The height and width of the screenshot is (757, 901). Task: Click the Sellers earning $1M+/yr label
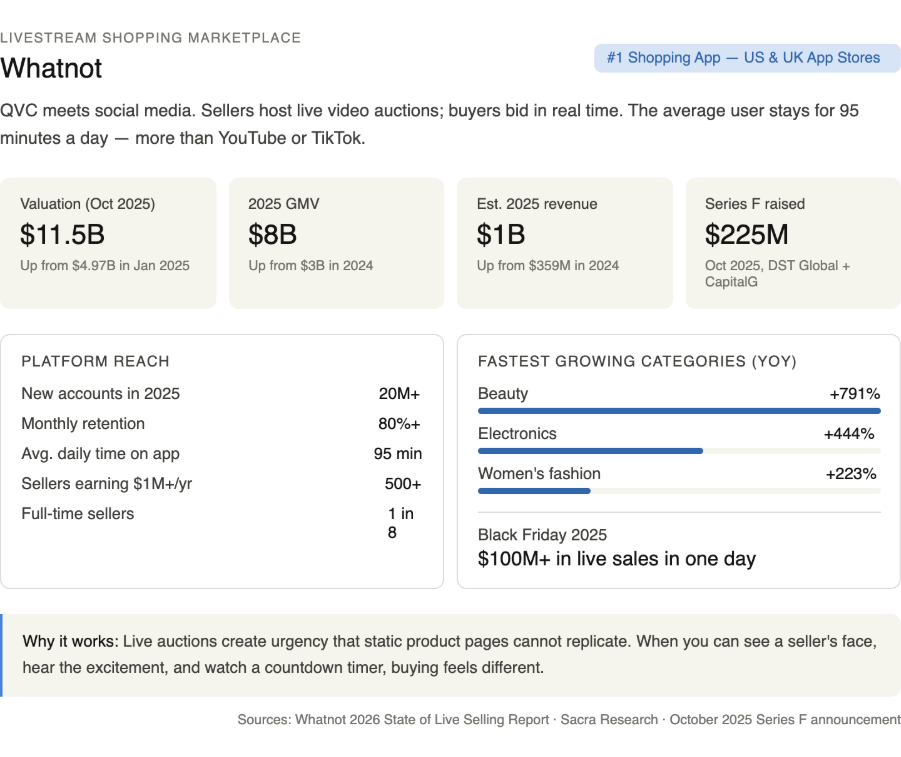pos(106,483)
